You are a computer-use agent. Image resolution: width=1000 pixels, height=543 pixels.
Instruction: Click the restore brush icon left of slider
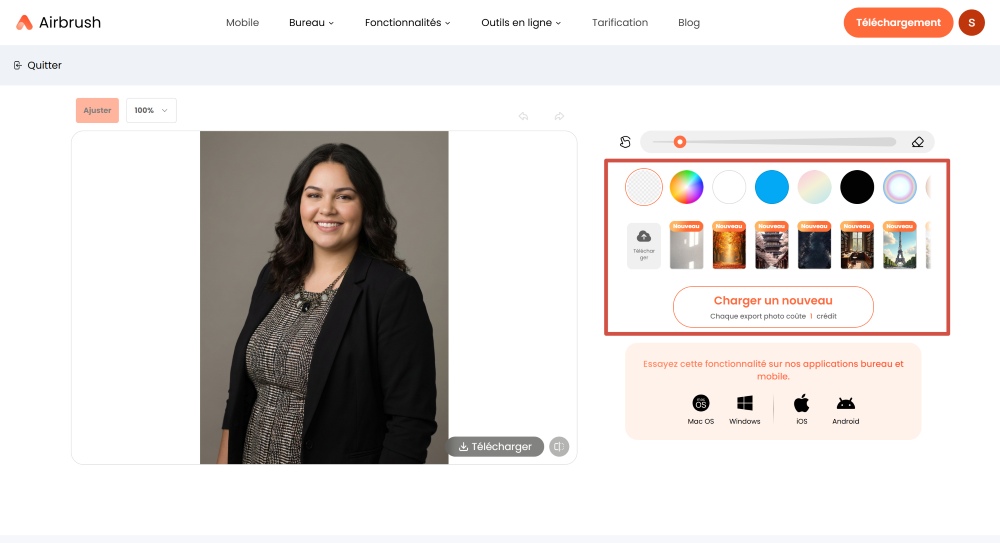(625, 142)
